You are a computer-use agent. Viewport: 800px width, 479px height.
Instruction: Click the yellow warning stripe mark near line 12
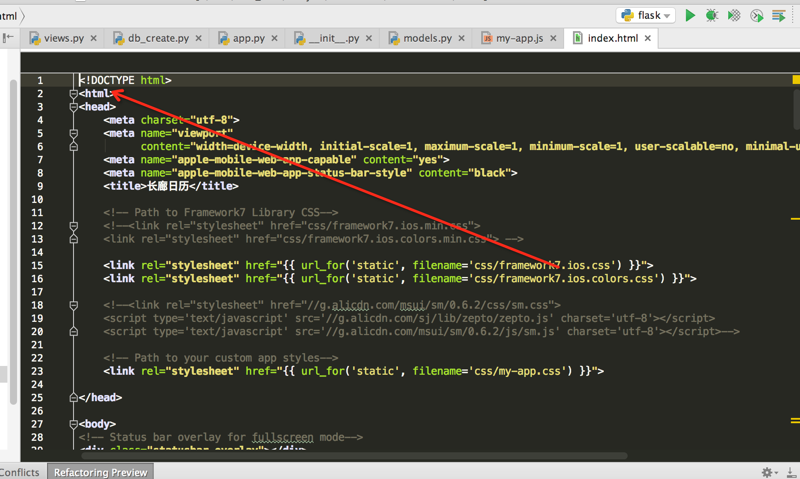(795, 219)
